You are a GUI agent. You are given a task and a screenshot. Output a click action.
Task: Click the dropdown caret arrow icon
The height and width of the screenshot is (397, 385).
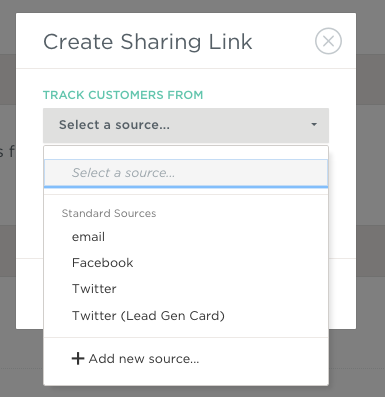tap(314, 125)
